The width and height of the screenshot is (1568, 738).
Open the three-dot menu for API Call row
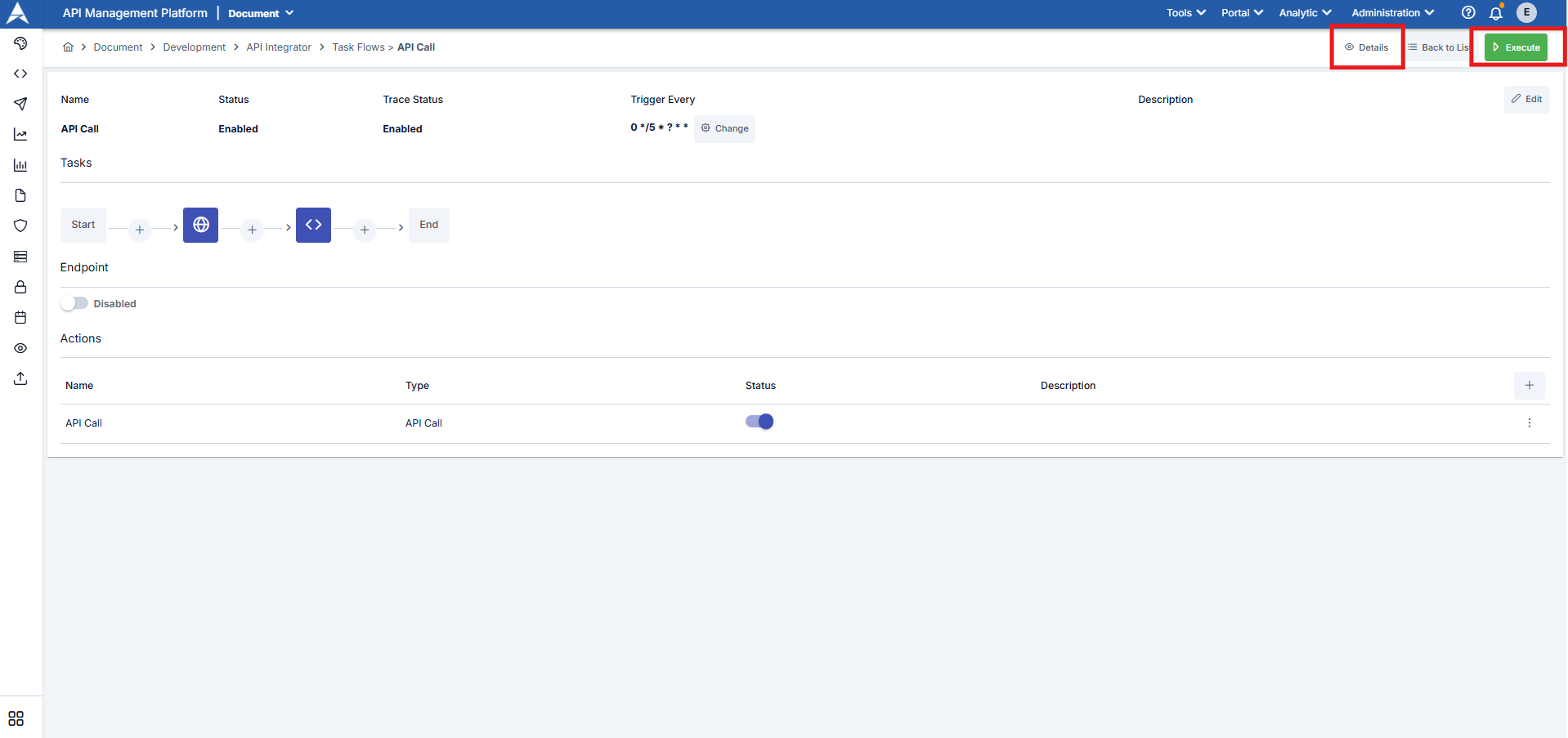pos(1529,423)
